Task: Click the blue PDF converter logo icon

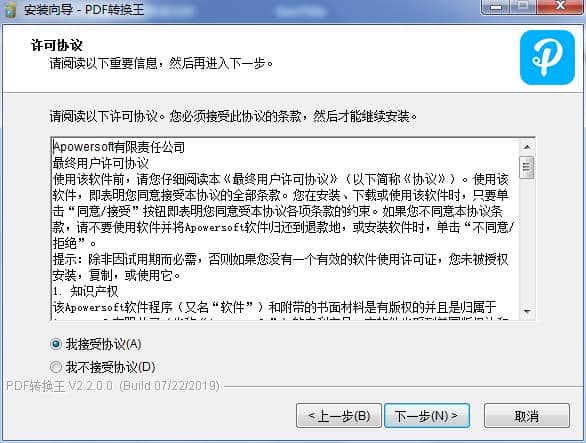Action: tap(547, 58)
